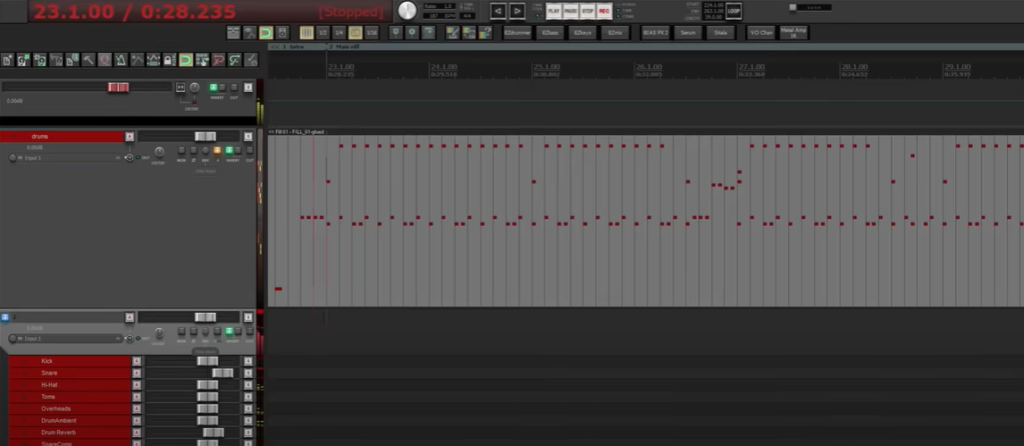Click the drums track pan knob

click(159, 151)
